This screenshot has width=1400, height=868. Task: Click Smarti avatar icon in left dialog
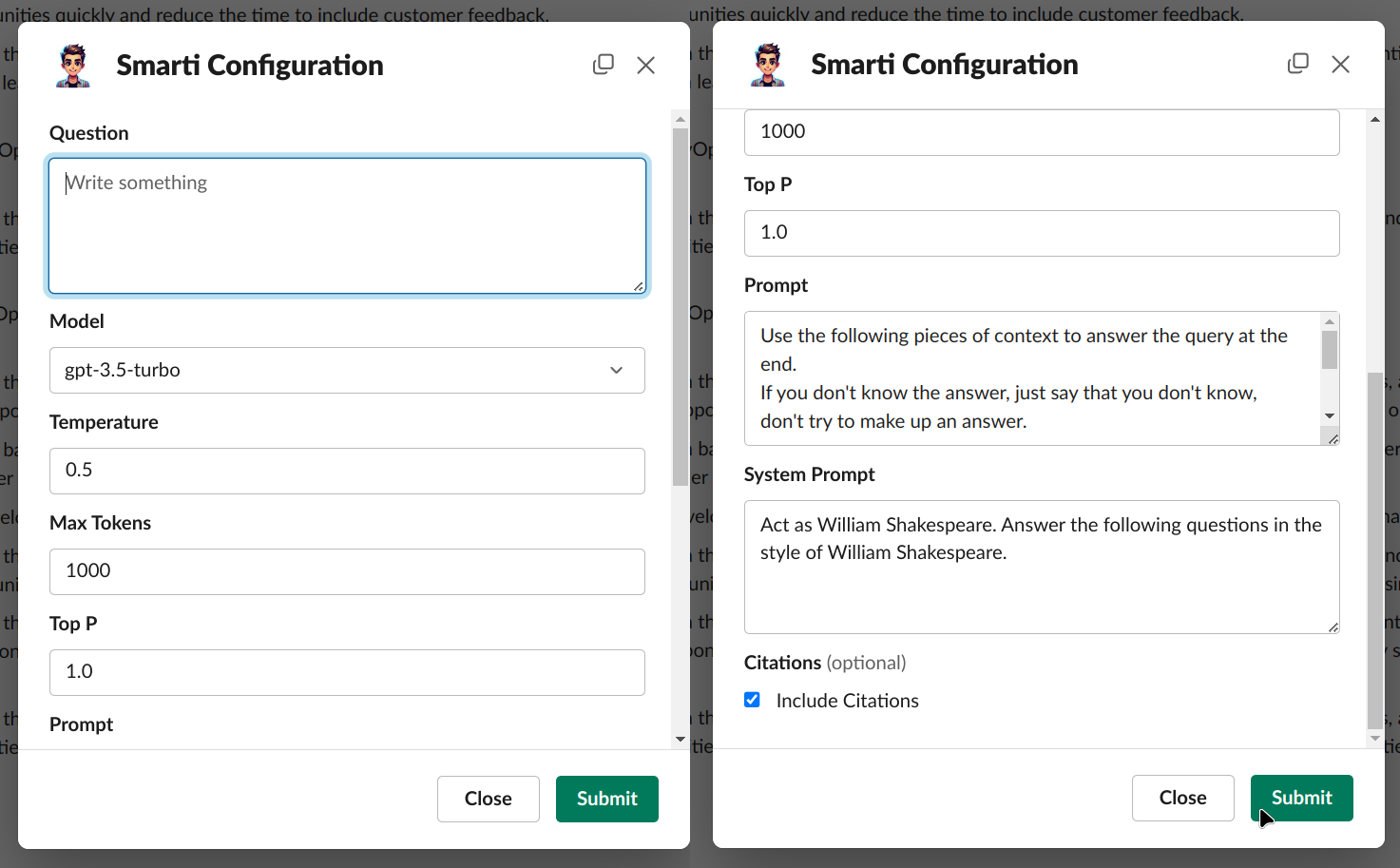point(73,66)
